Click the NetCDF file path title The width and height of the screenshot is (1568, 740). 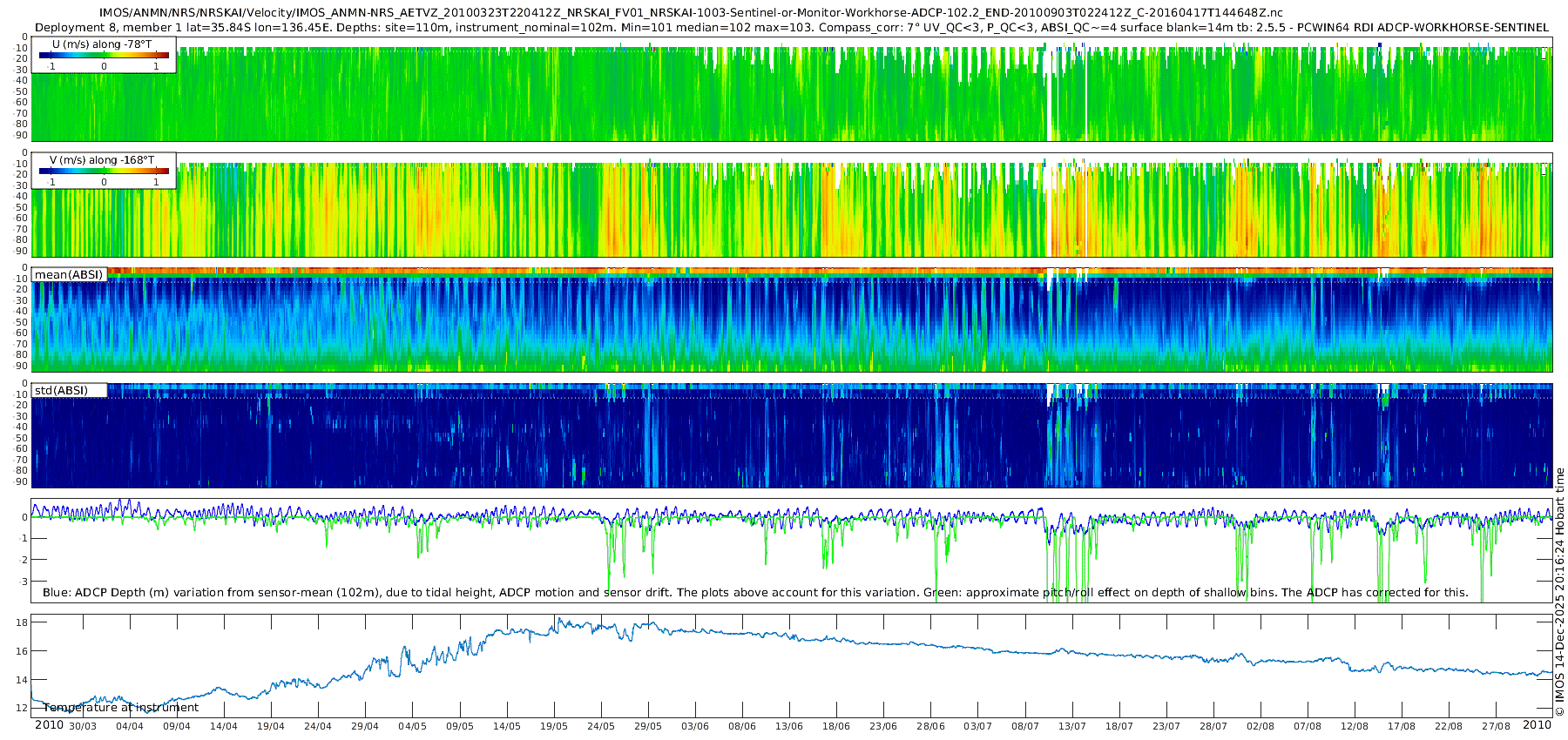point(691,13)
